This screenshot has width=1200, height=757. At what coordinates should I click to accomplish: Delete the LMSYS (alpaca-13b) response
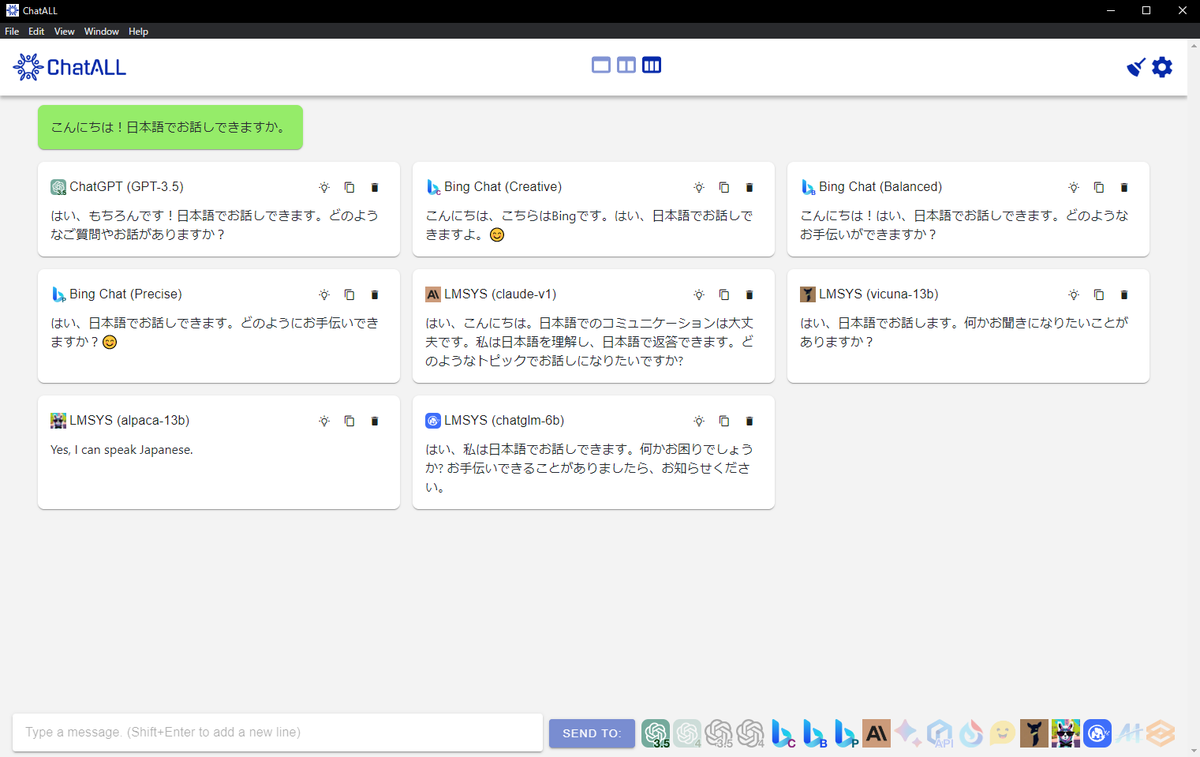[375, 421]
